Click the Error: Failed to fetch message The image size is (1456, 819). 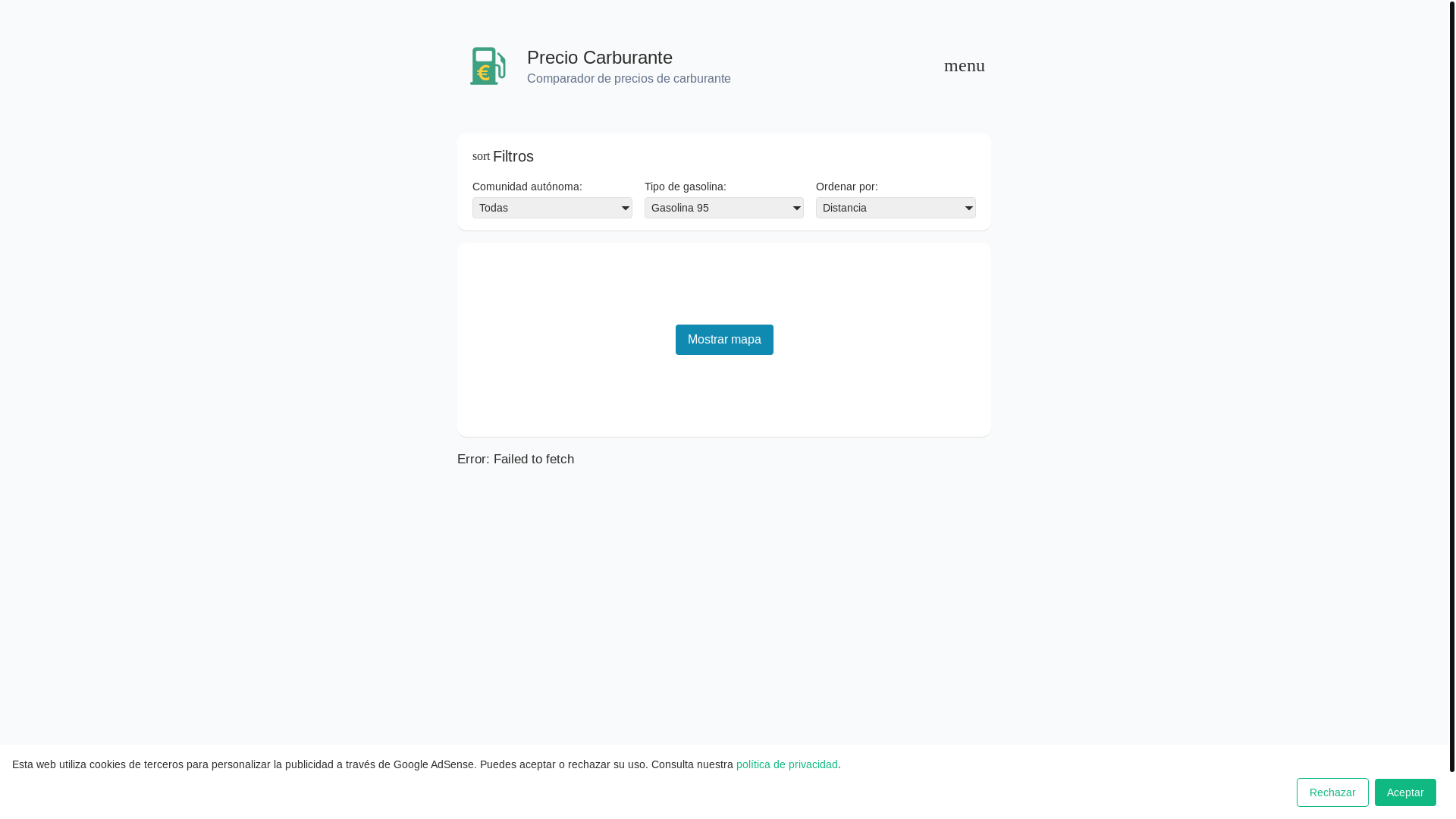tap(516, 460)
